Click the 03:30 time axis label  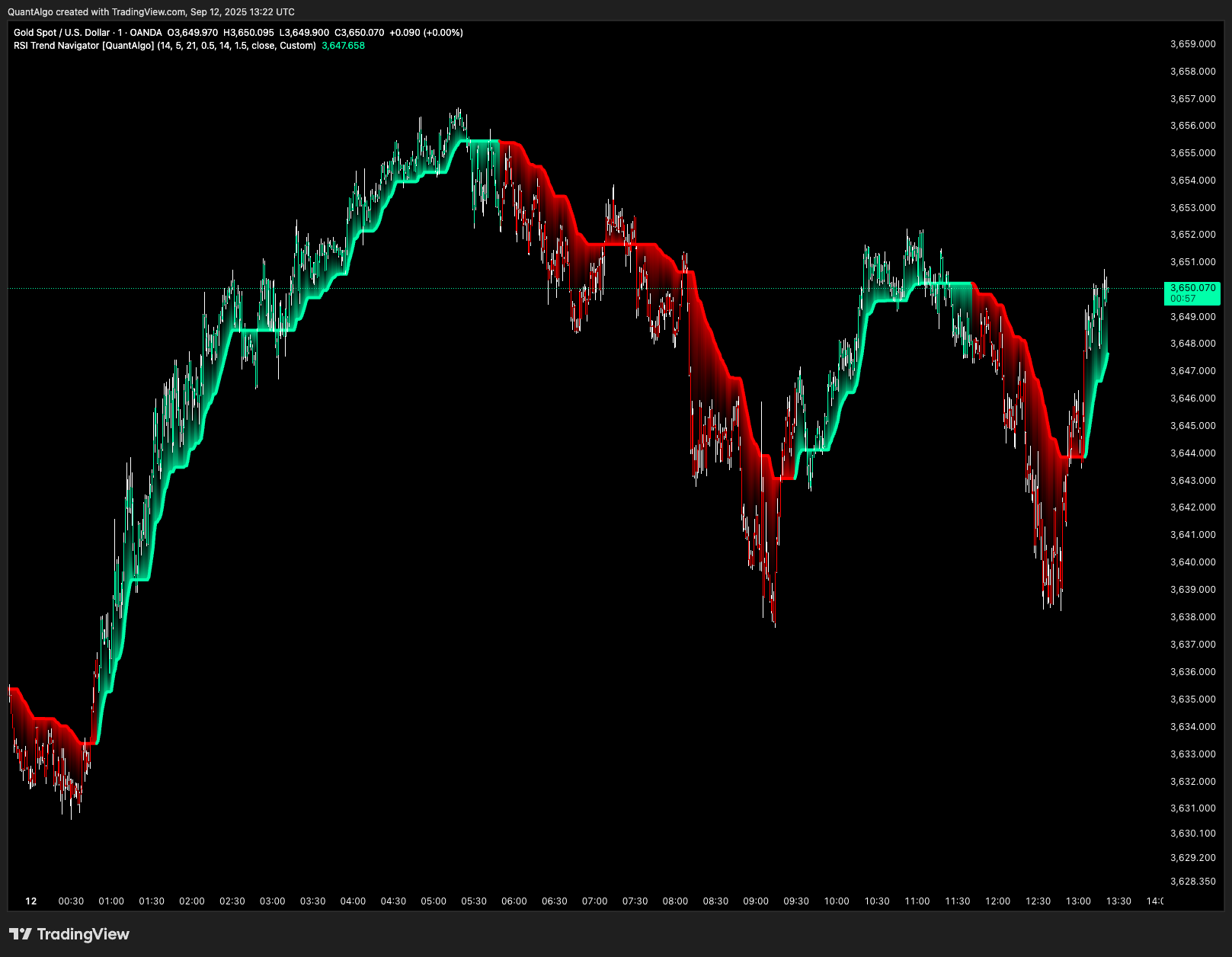coord(312,901)
